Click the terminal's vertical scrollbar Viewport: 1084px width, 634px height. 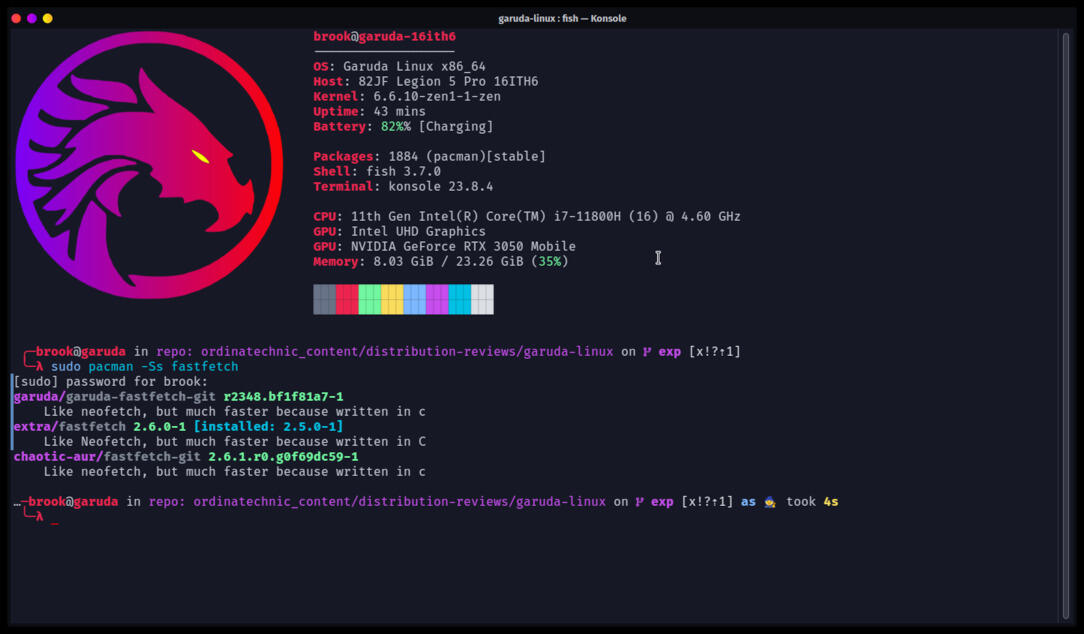point(1065,326)
